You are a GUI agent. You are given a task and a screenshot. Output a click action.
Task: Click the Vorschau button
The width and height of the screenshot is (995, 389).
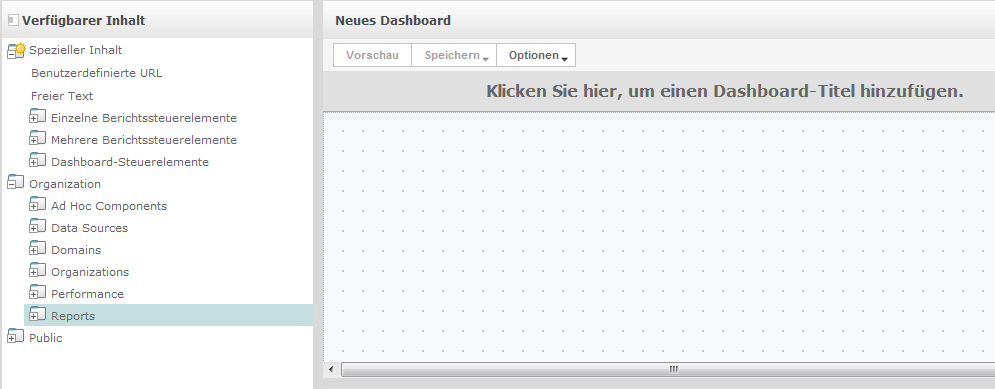pyautogui.click(x=372, y=55)
